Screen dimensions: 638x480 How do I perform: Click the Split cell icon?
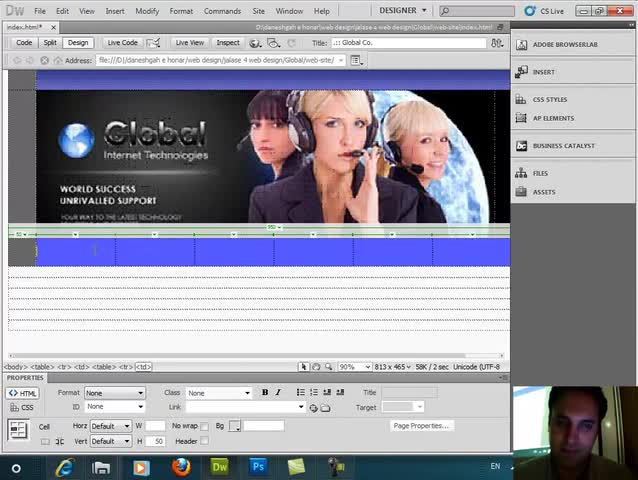pyautogui.click(x=59, y=442)
